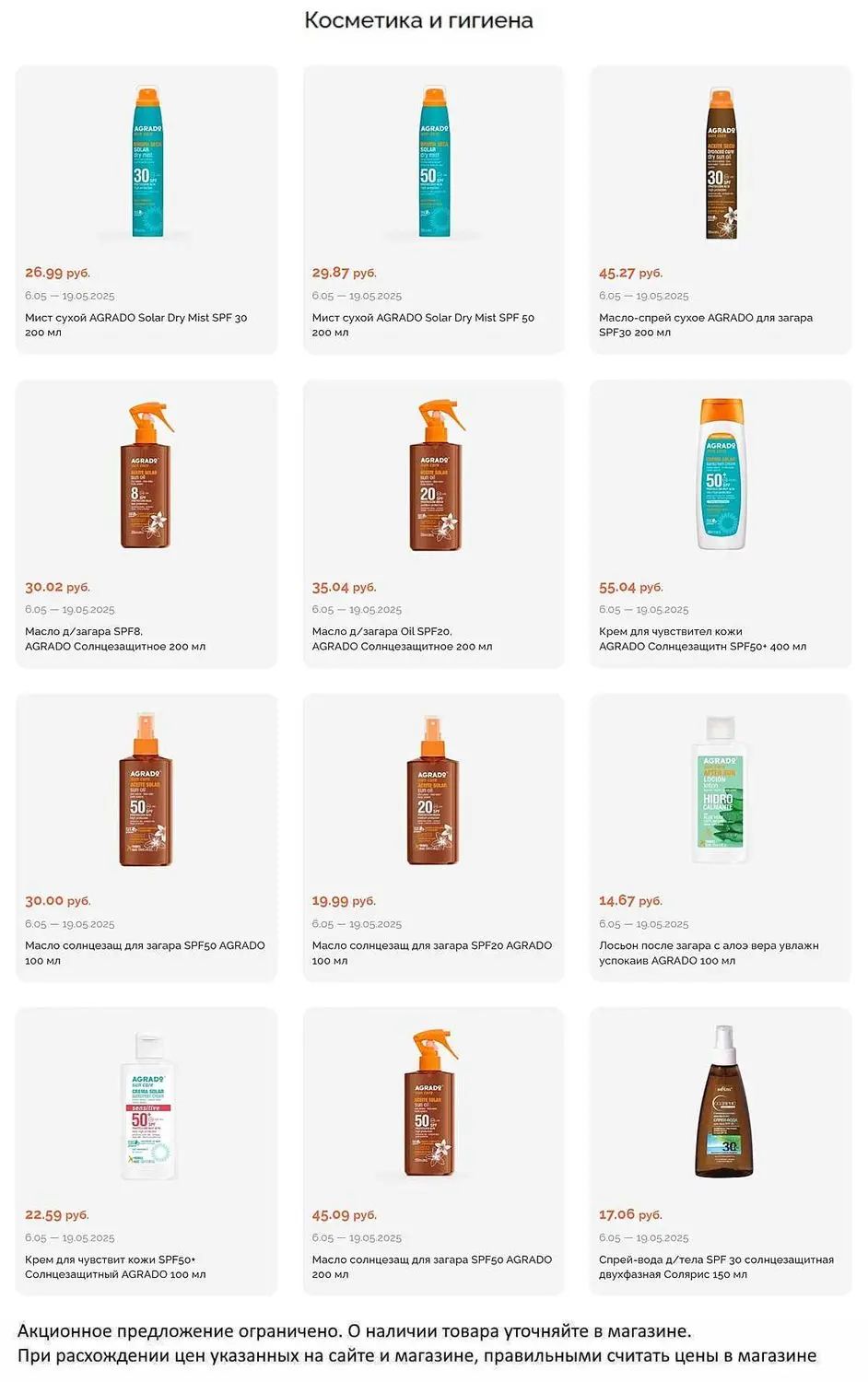The height and width of the screenshot is (1382, 868).
Task: Select the sensitive SPF50+ 100 мл cream image
Action: (147, 1106)
